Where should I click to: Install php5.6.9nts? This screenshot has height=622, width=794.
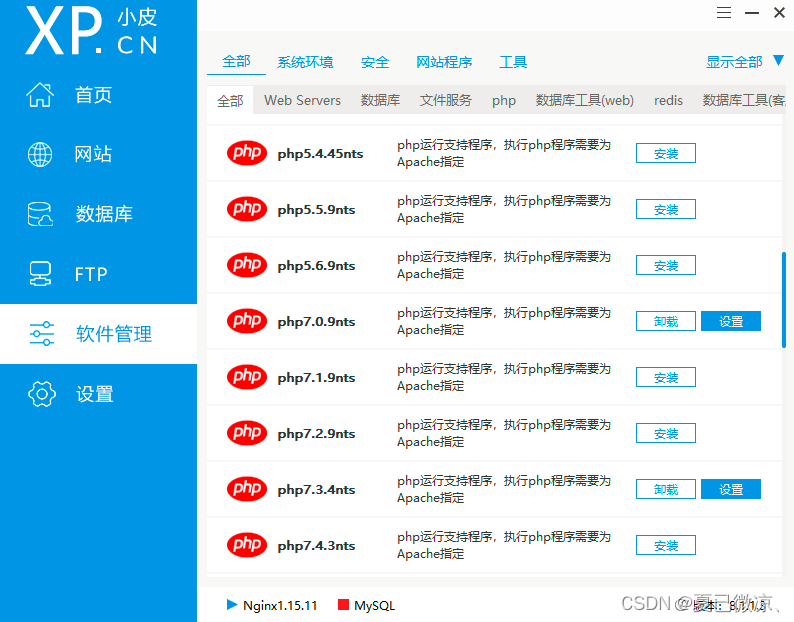(666, 265)
